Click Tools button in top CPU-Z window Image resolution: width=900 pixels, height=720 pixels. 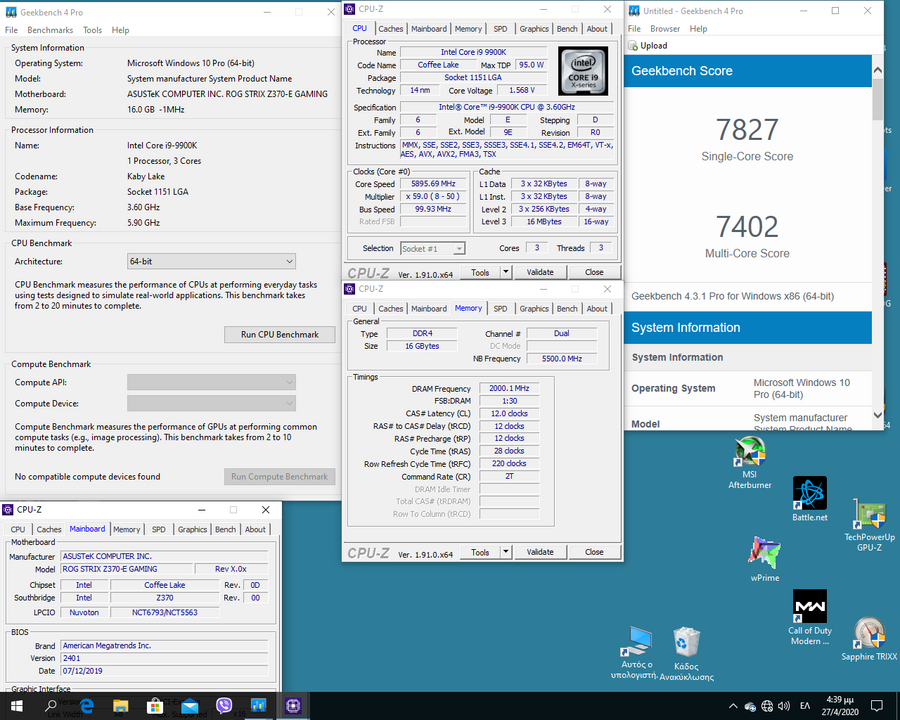(x=480, y=272)
